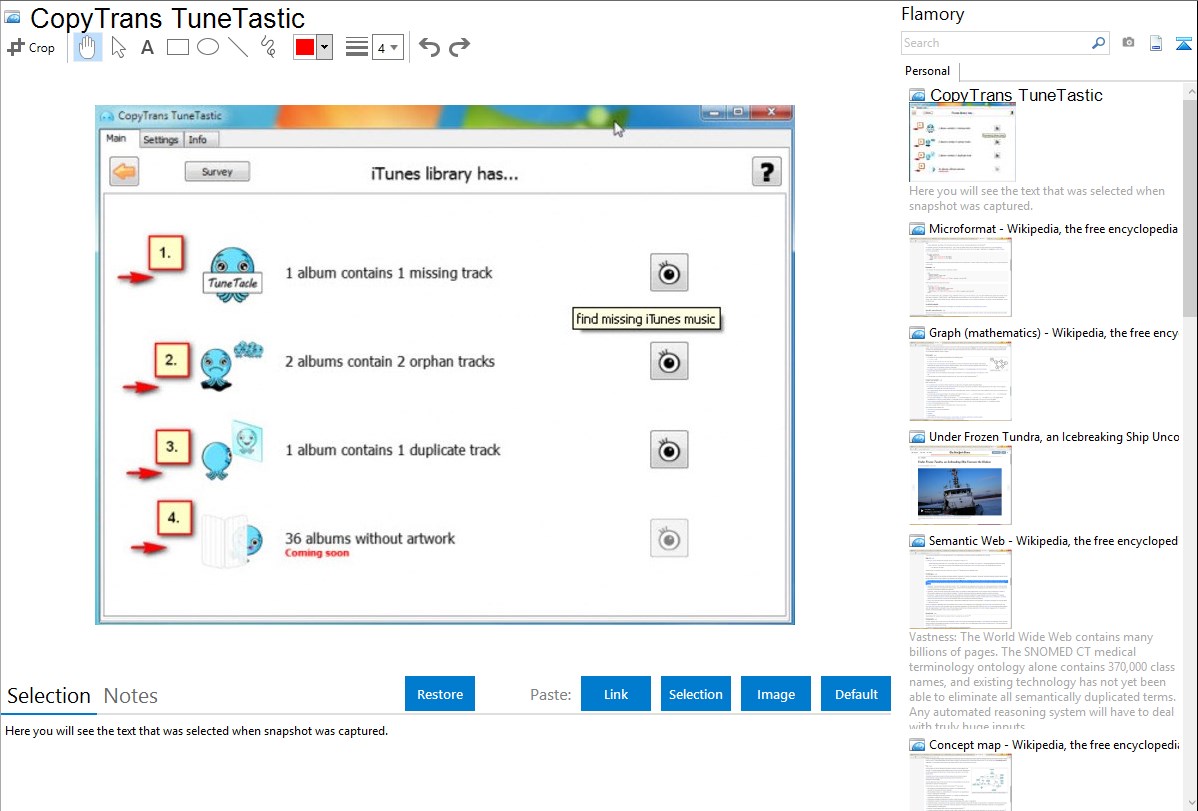This screenshot has width=1198, height=811.
Task: Select the straight line tool
Action: [238, 47]
